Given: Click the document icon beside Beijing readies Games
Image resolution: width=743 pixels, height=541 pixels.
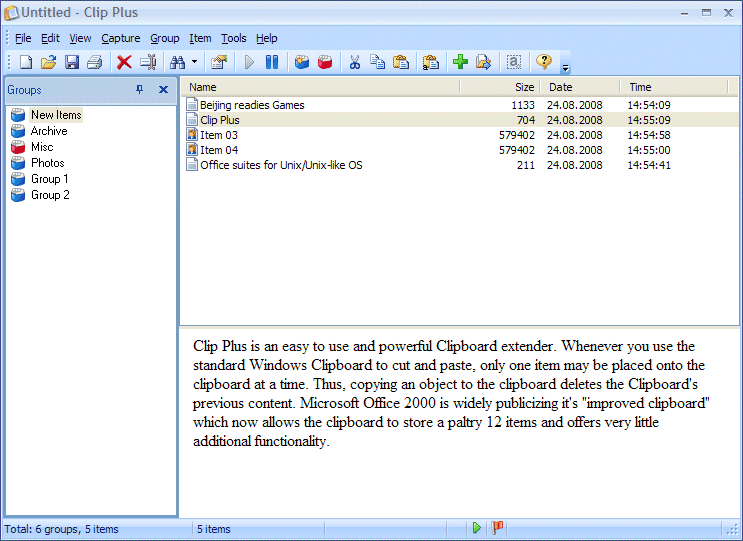Looking at the screenshot, I should click(x=192, y=105).
